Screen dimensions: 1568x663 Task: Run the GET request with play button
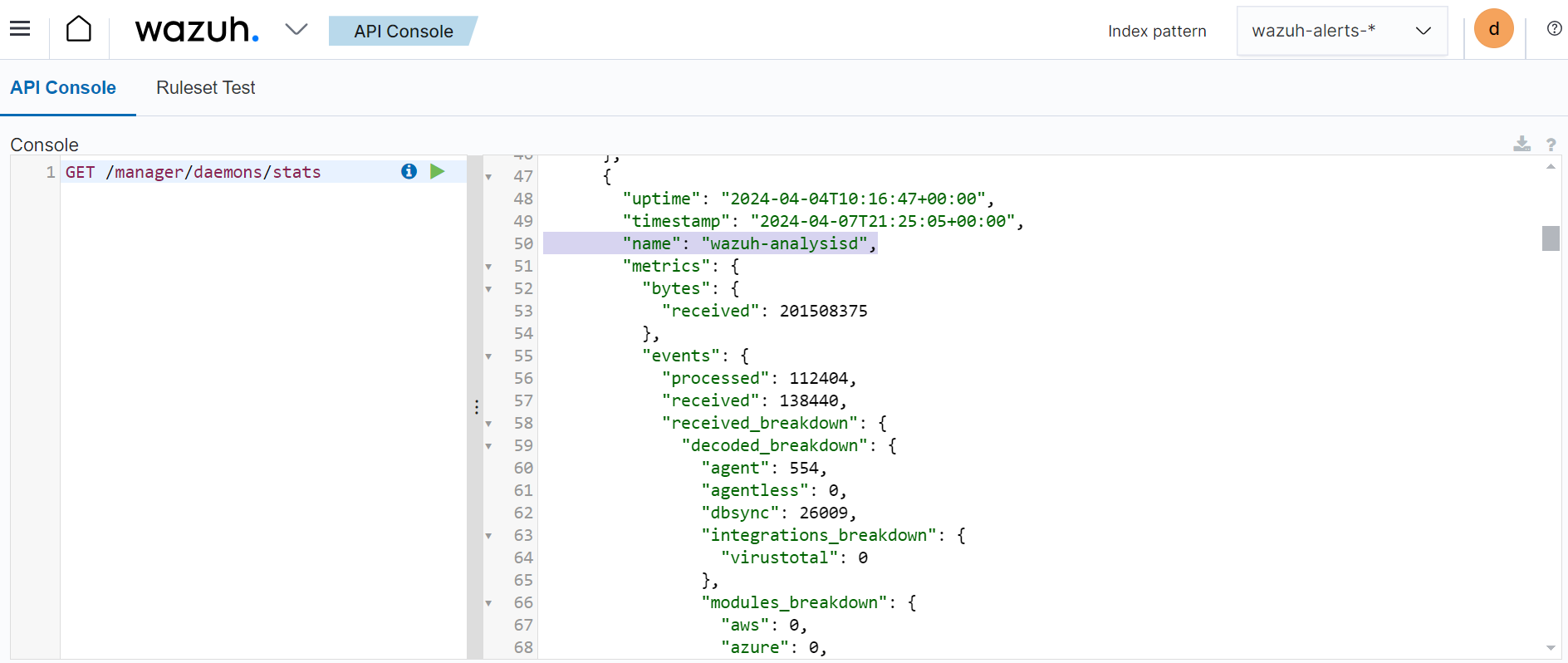pos(438,171)
